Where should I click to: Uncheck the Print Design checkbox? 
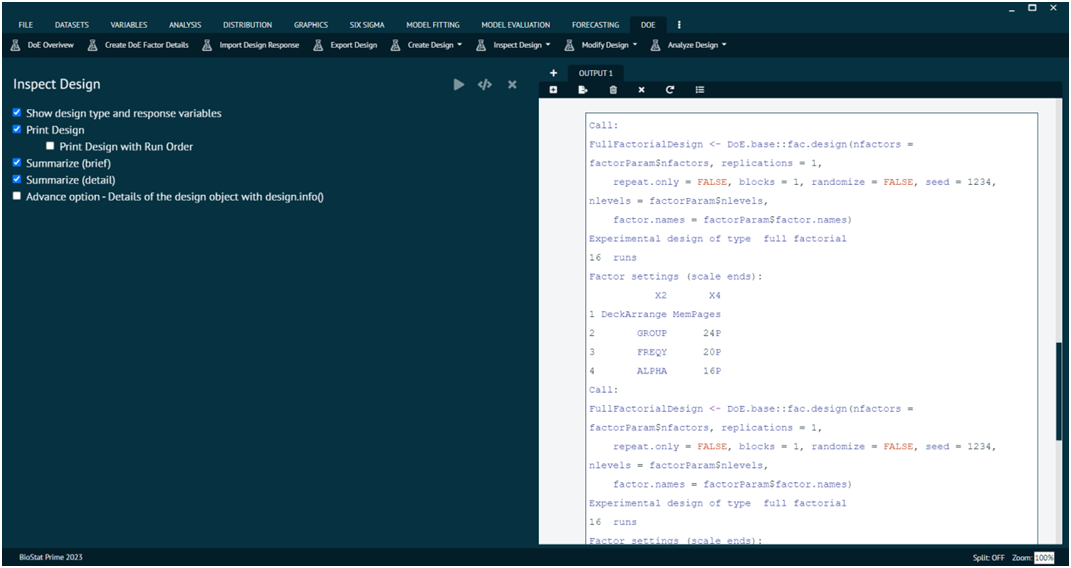click(17, 129)
